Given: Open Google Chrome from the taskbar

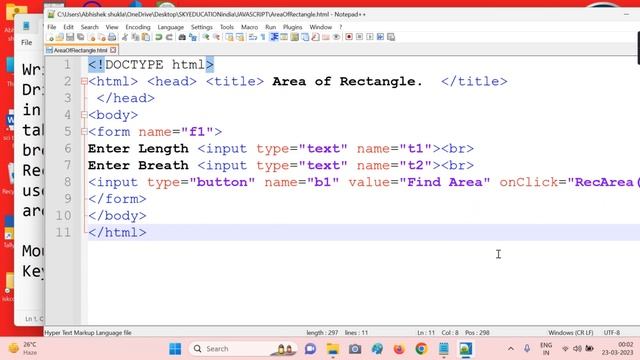Looking at the screenshot, I should click(x=421, y=349).
